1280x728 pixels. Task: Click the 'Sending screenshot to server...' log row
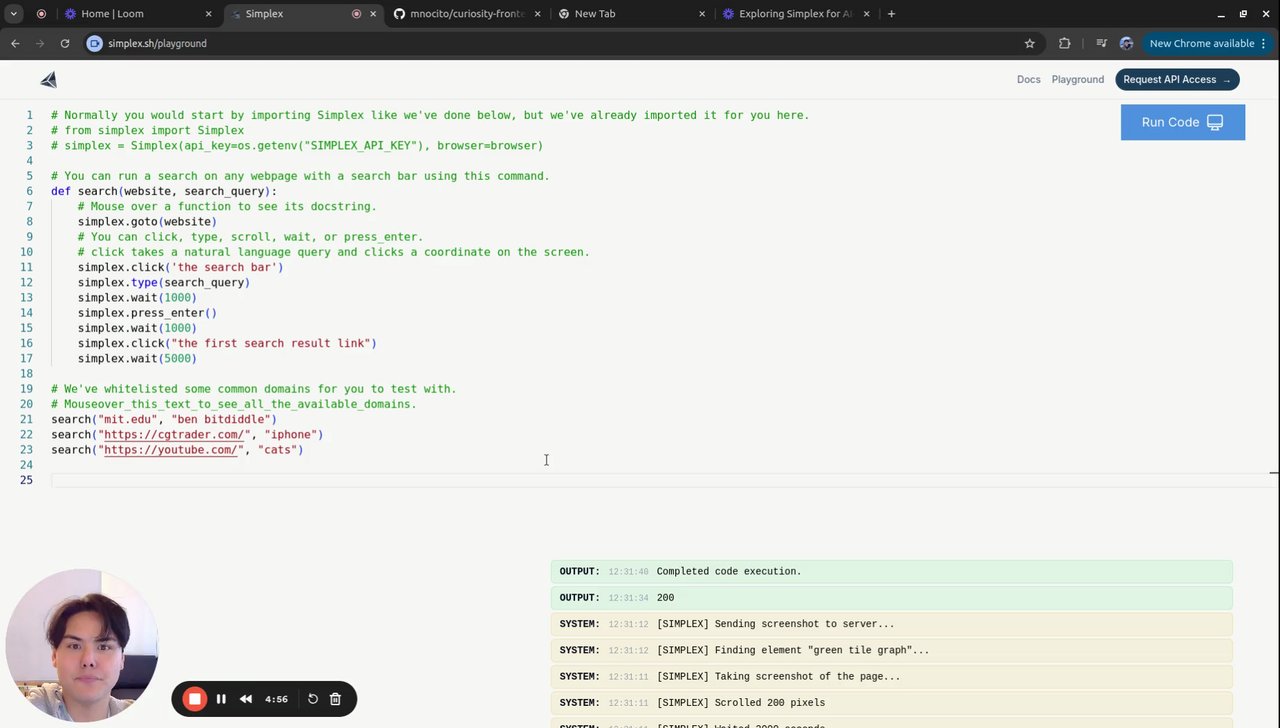[891, 624]
